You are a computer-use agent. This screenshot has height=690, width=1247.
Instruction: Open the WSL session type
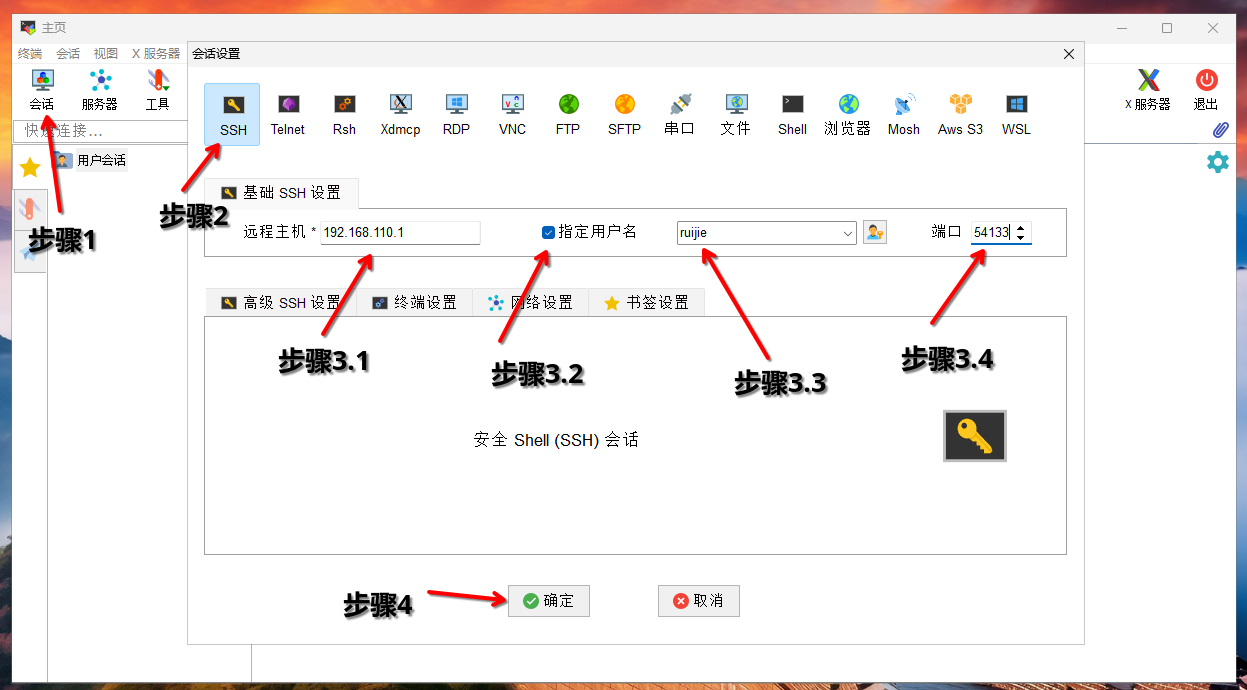(x=1015, y=113)
